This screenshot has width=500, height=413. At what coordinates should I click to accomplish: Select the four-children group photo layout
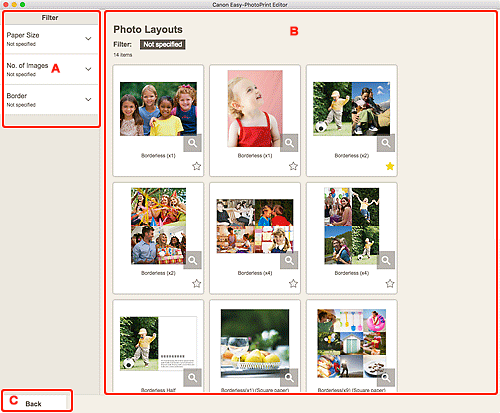pyautogui.click(x=158, y=109)
